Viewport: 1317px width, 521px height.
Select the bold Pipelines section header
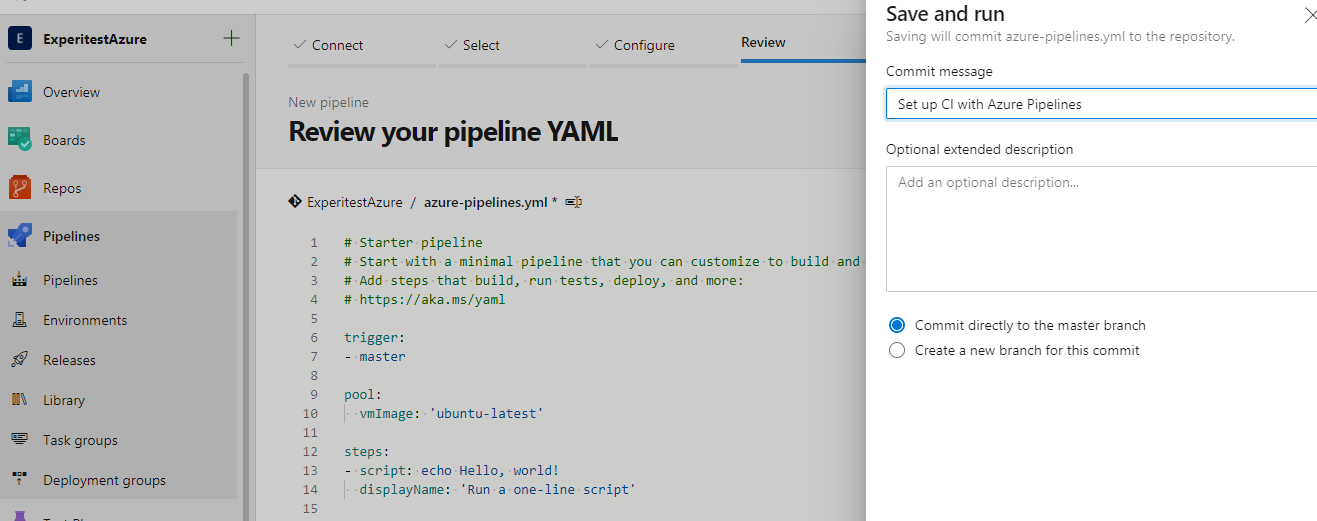click(x=71, y=236)
